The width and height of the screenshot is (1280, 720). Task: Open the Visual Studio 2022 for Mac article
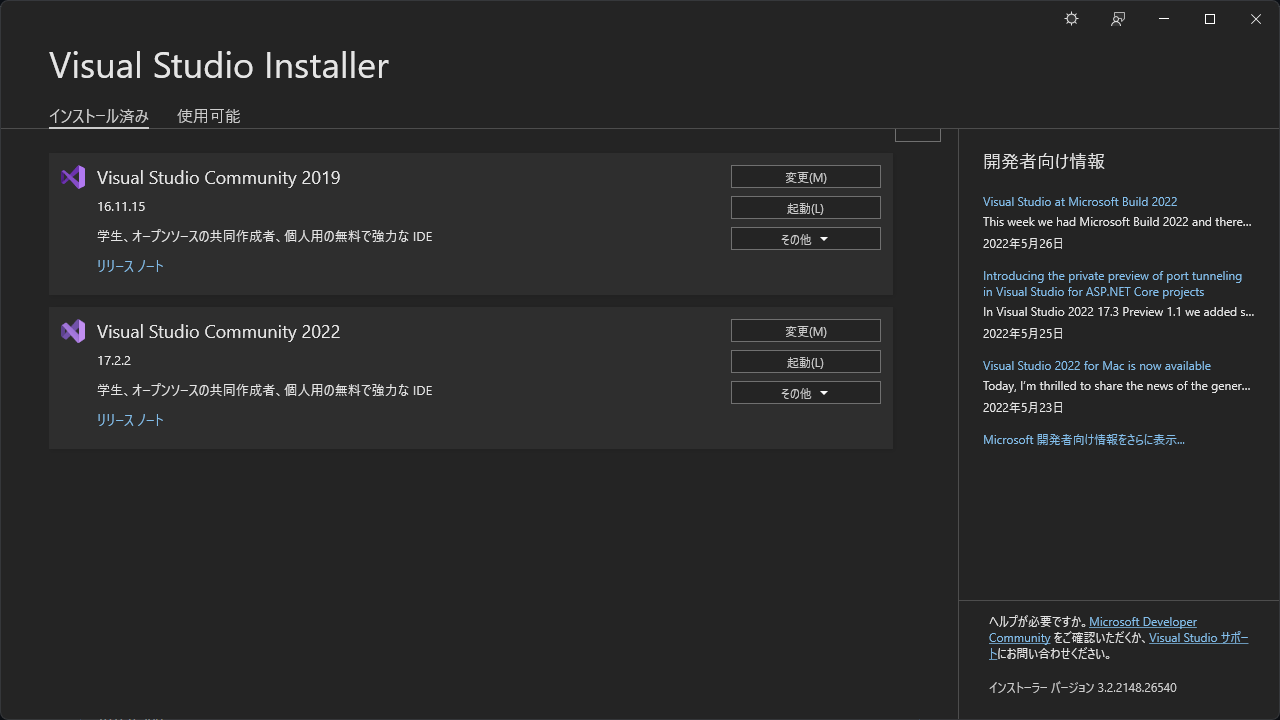click(x=1097, y=365)
